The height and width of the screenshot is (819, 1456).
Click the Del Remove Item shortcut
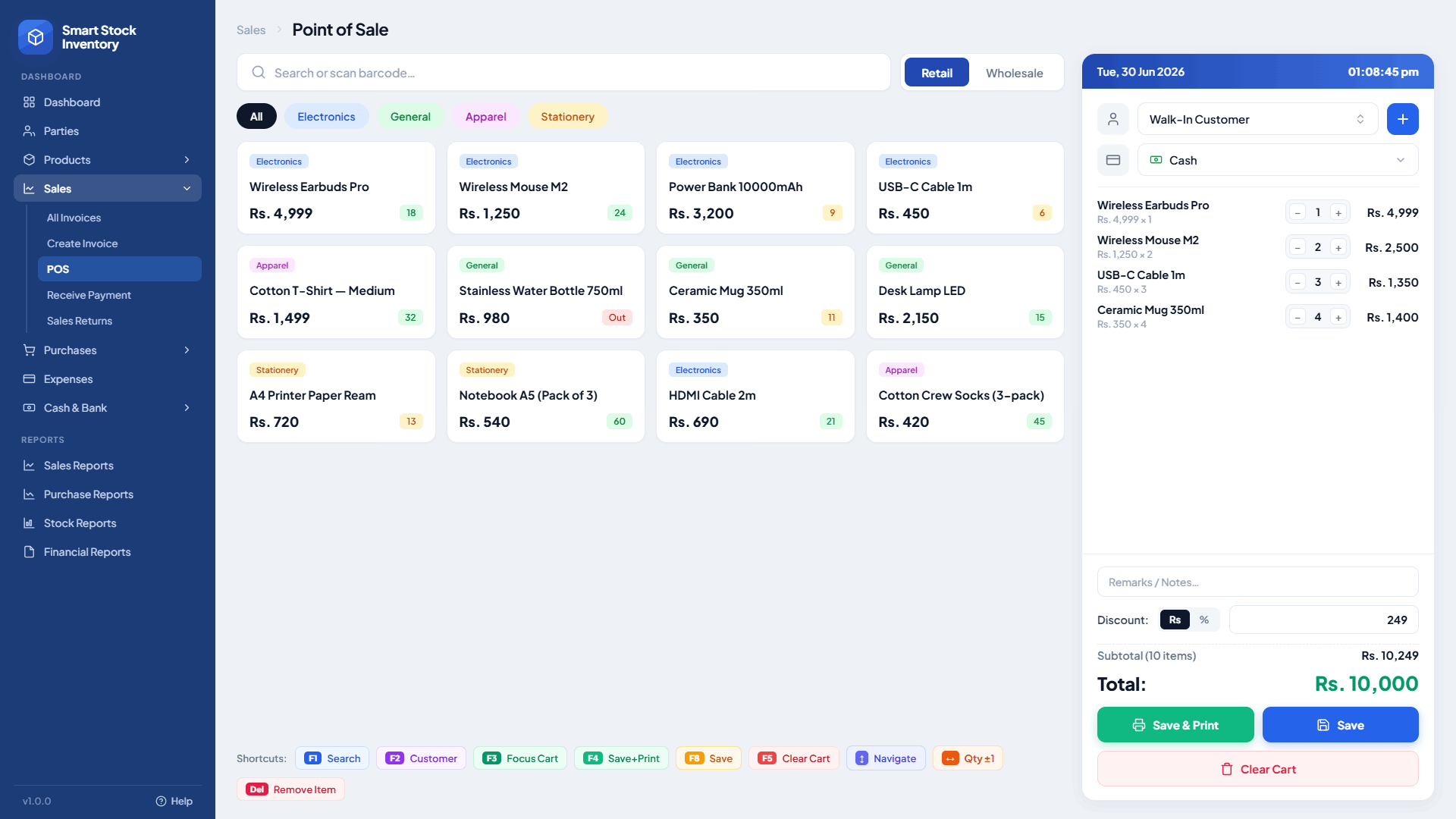coord(290,789)
